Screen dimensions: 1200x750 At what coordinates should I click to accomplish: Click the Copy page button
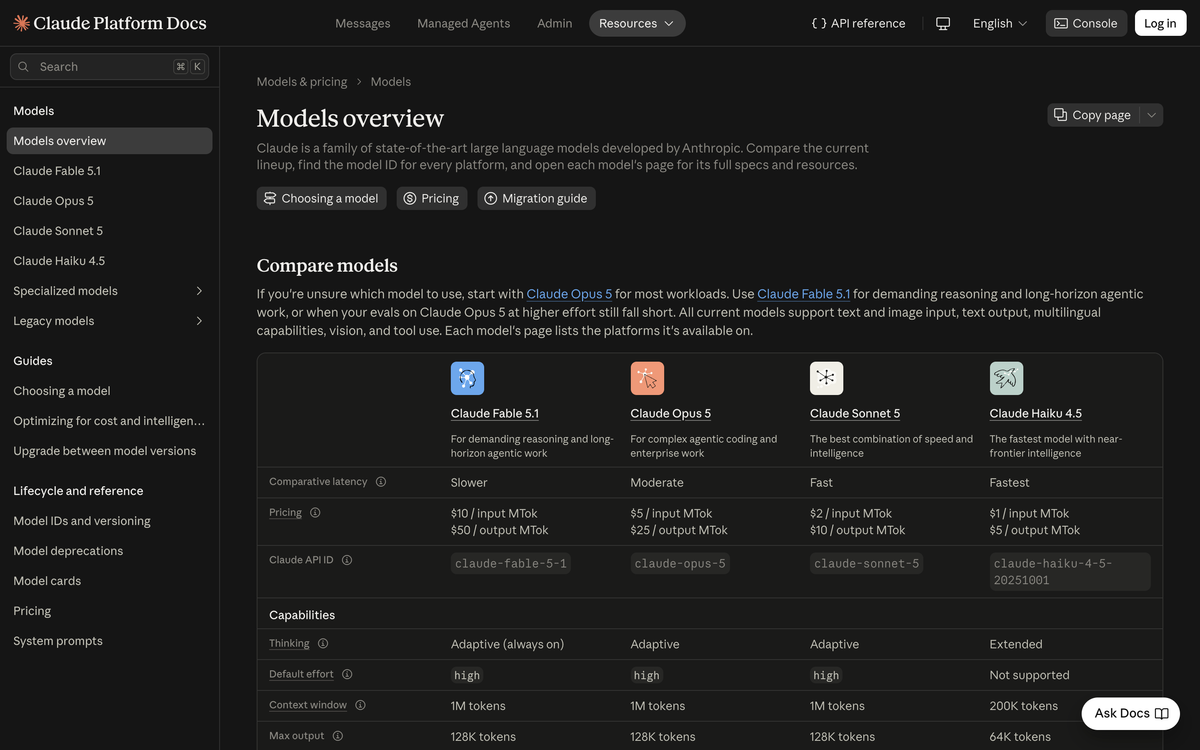click(x=1093, y=115)
